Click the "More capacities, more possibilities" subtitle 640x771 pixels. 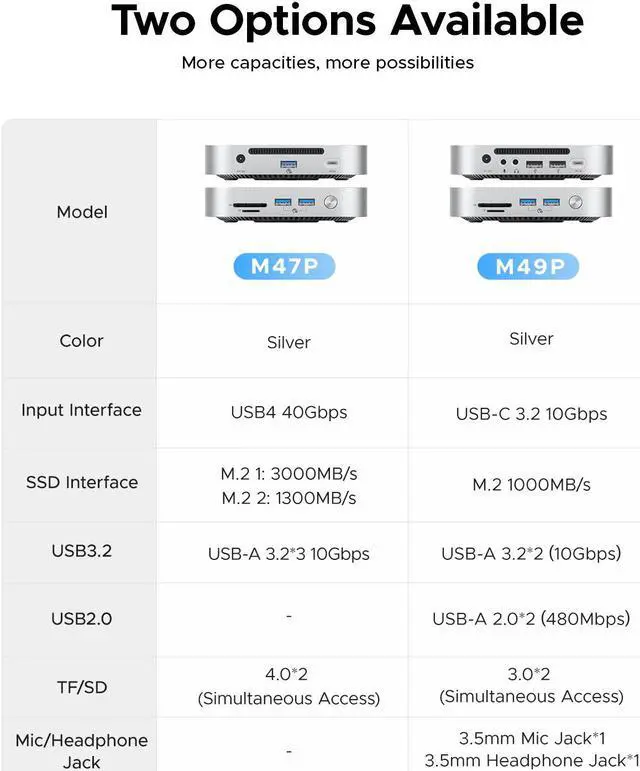328,63
